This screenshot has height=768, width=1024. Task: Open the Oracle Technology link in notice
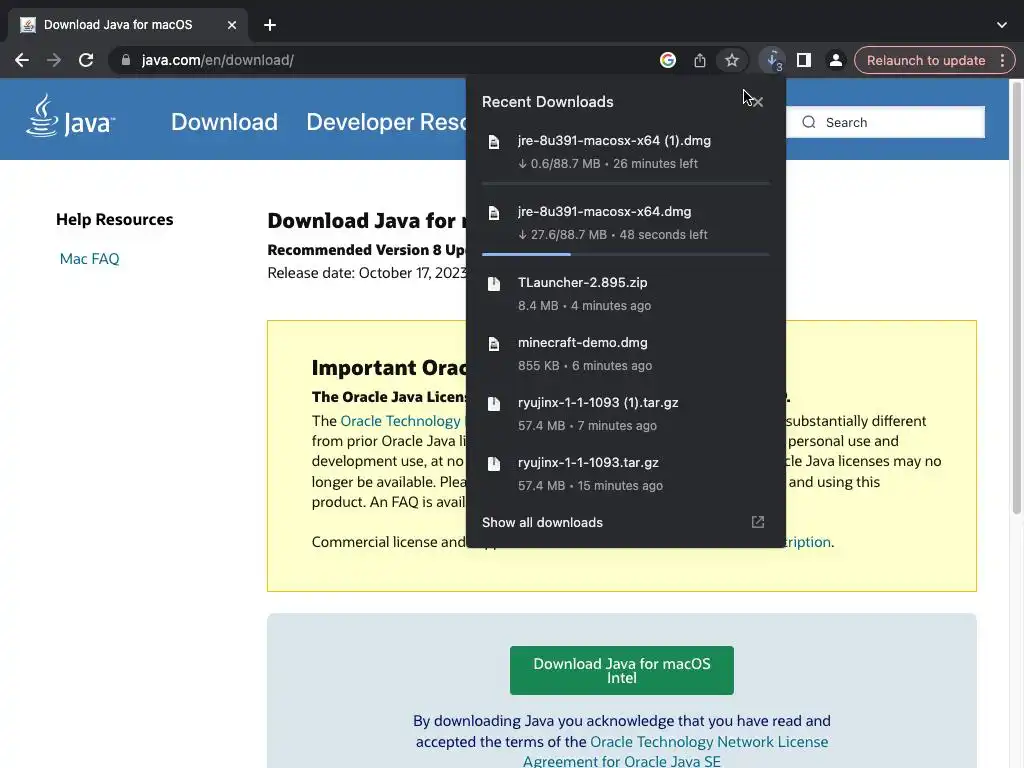coord(400,421)
